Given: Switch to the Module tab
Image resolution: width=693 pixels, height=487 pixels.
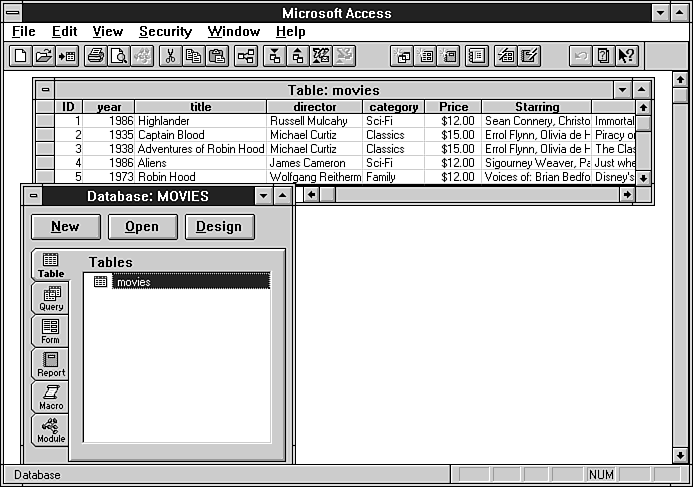Looking at the screenshot, I should point(51,431).
